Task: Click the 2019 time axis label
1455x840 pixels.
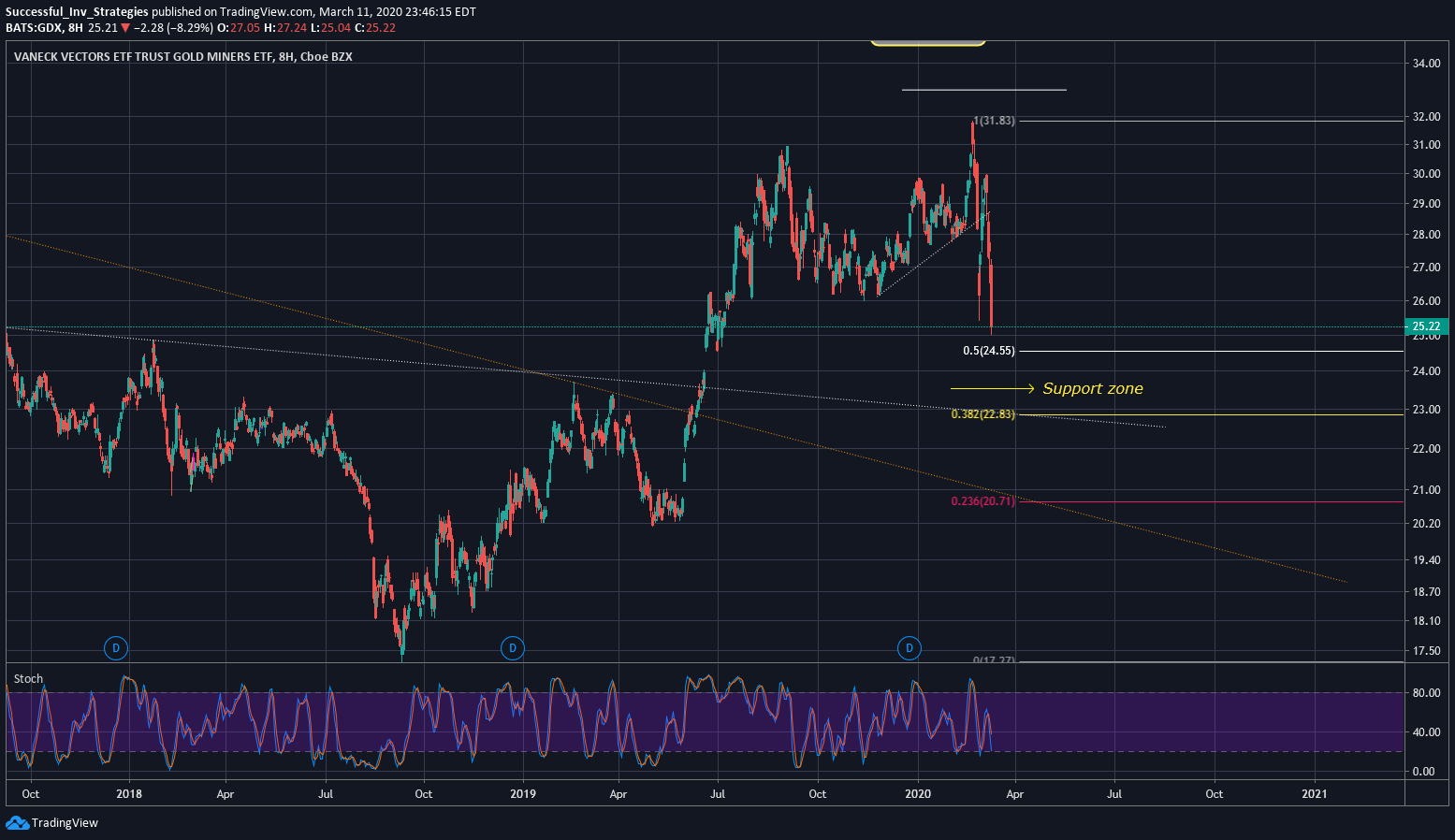Action: [523, 794]
